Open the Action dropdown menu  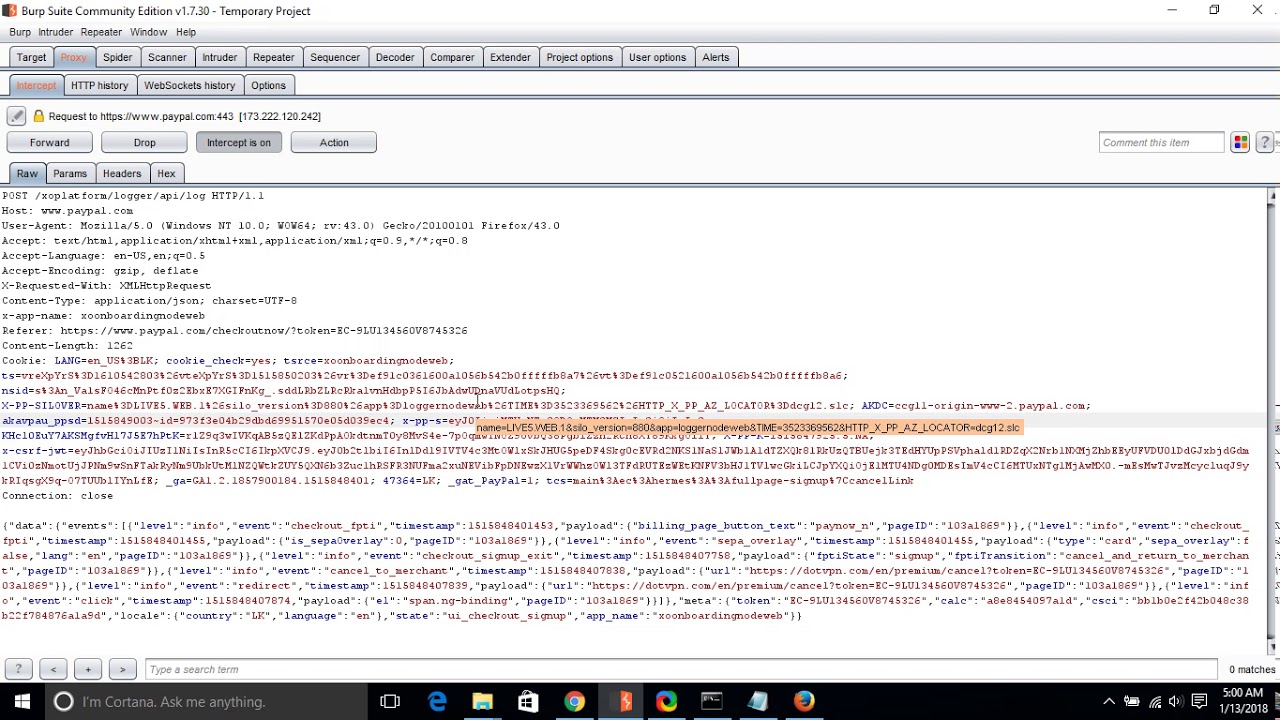tap(334, 142)
